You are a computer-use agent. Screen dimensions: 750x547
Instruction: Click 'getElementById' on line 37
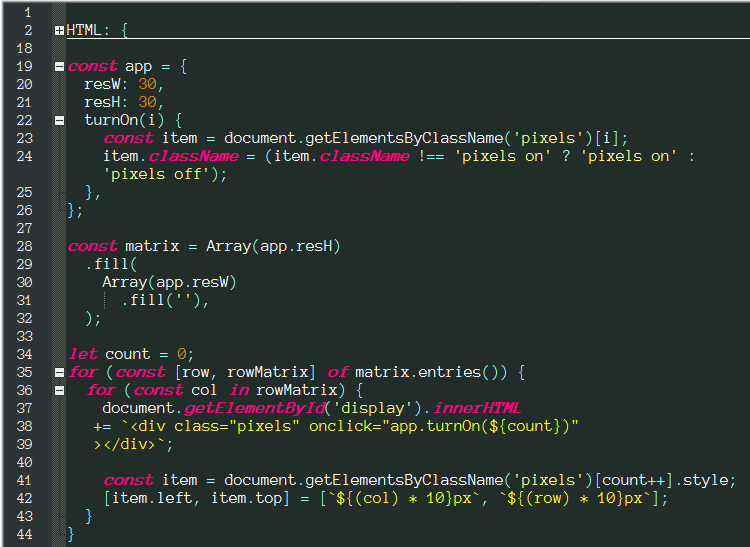[x=255, y=408]
